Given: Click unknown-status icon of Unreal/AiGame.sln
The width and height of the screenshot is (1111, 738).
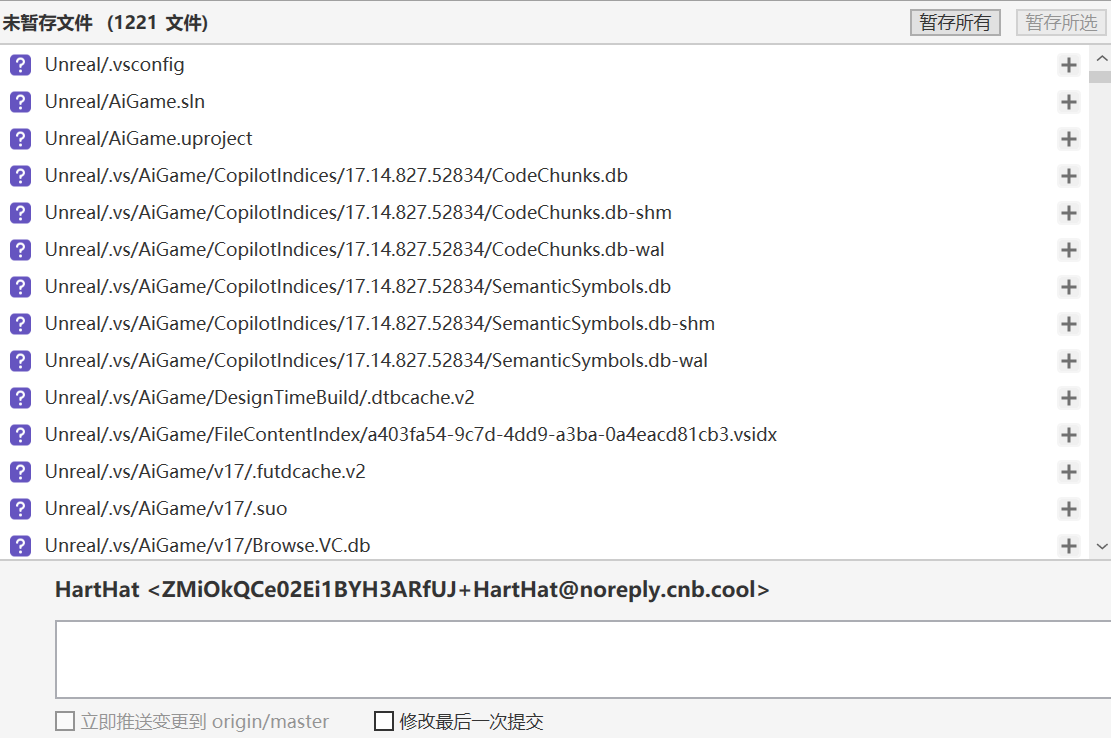Looking at the screenshot, I should click(x=20, y=102).
